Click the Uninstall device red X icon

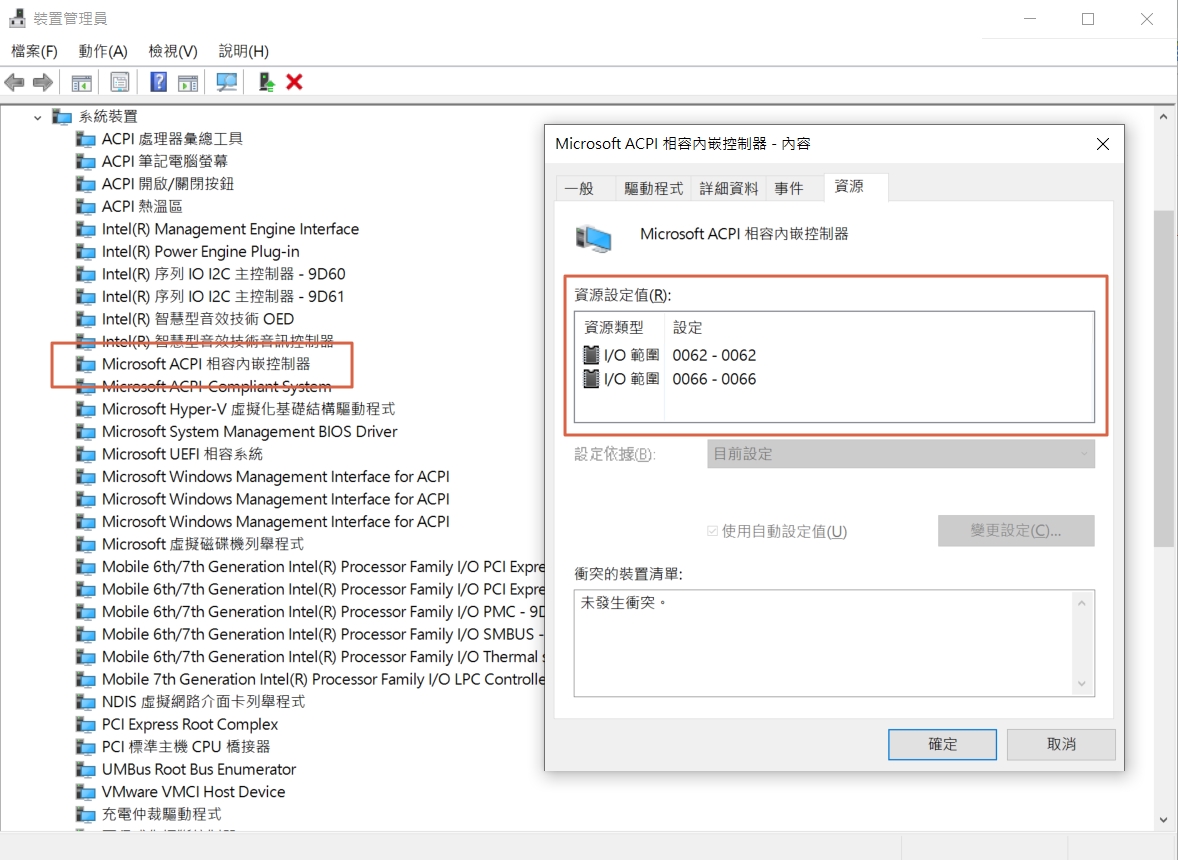point(295,81)
